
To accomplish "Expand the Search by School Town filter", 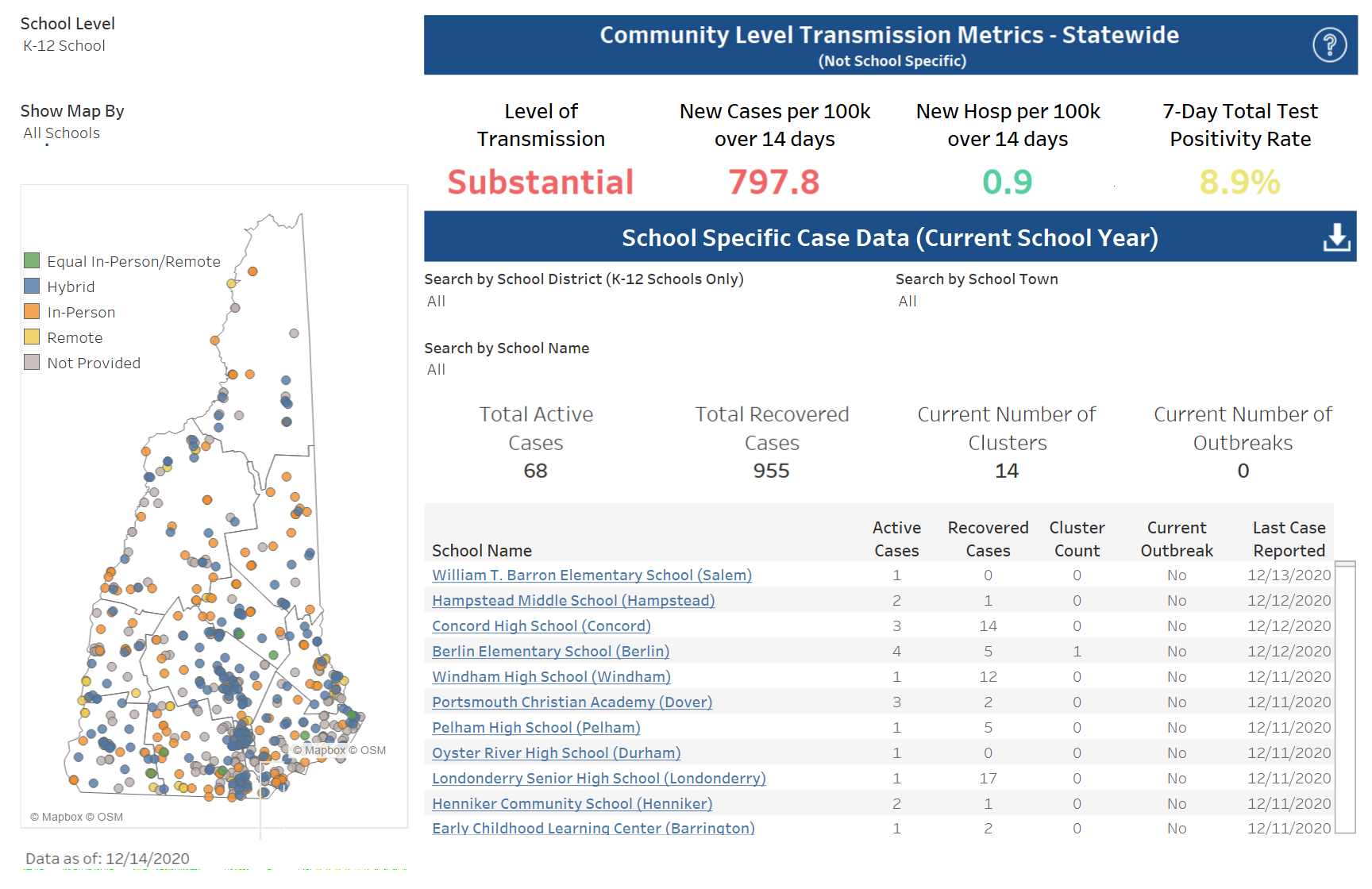I will (x=908, y=302).
